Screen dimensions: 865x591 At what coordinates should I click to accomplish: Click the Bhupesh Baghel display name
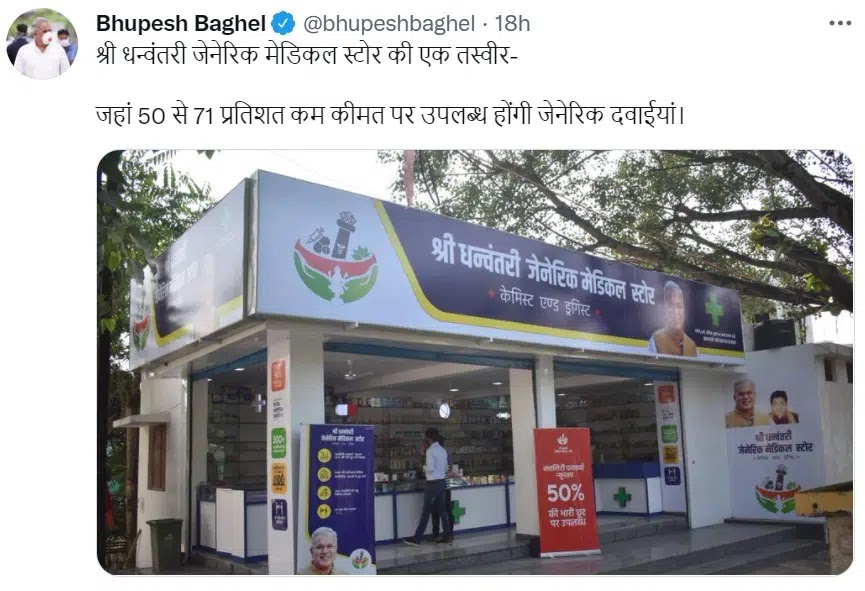(x=181, y=24)
